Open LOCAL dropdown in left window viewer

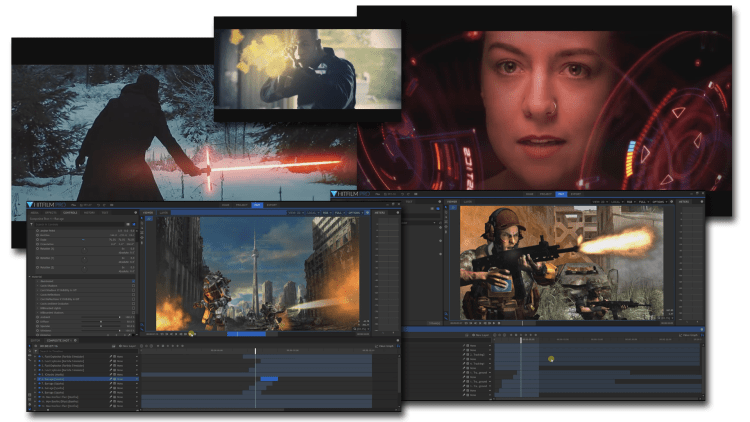click(x=313, y=212)
